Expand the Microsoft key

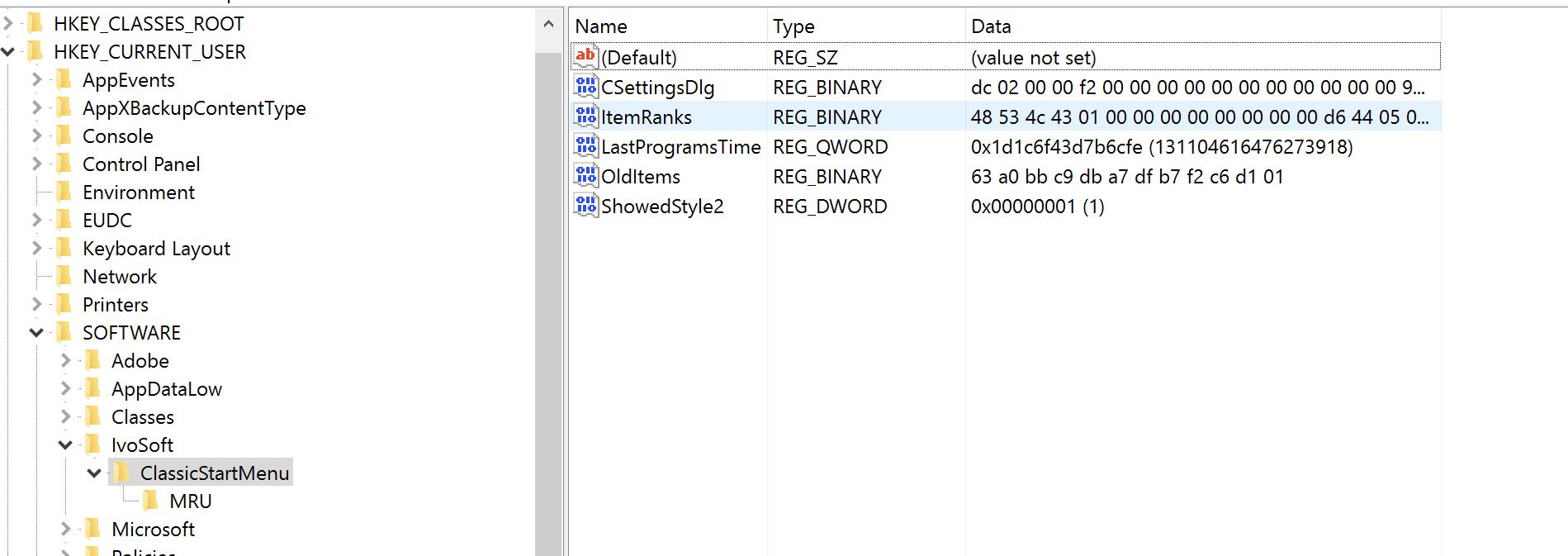coord(65,530)
